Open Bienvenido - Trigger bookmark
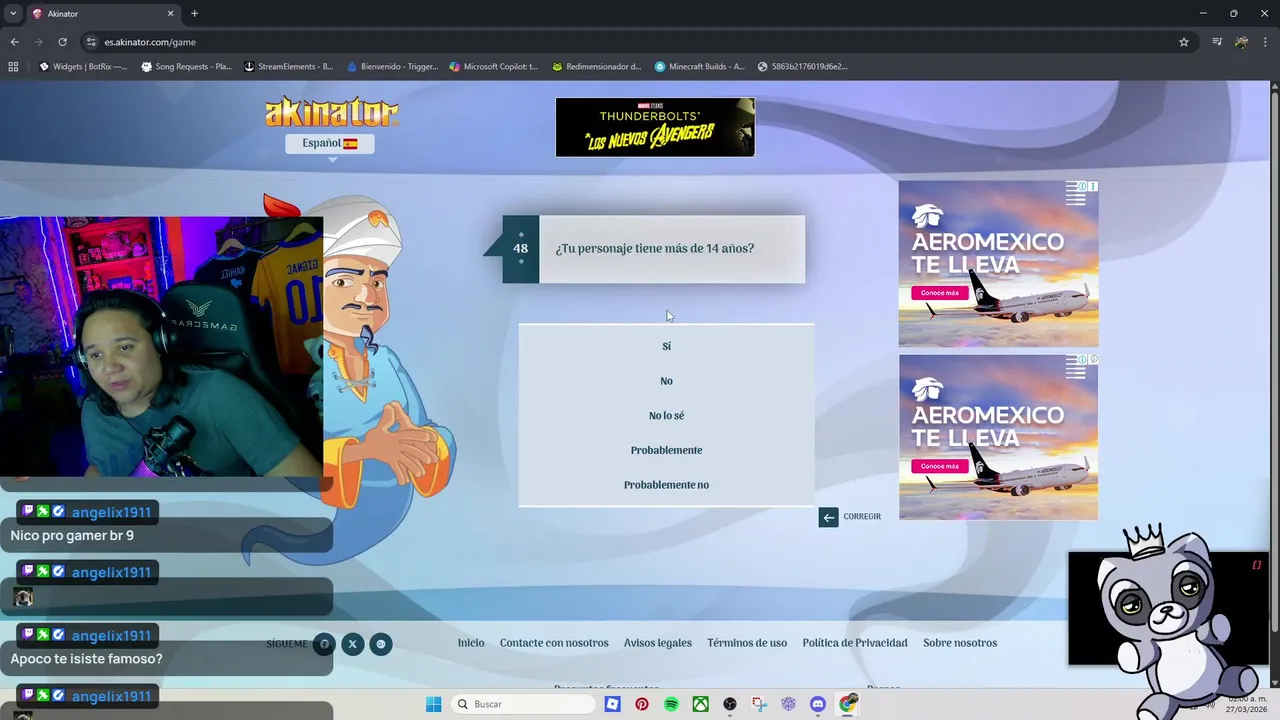The height and width of the screenshot is (720, 1280). pyautogui.click(x=393, y=67)
